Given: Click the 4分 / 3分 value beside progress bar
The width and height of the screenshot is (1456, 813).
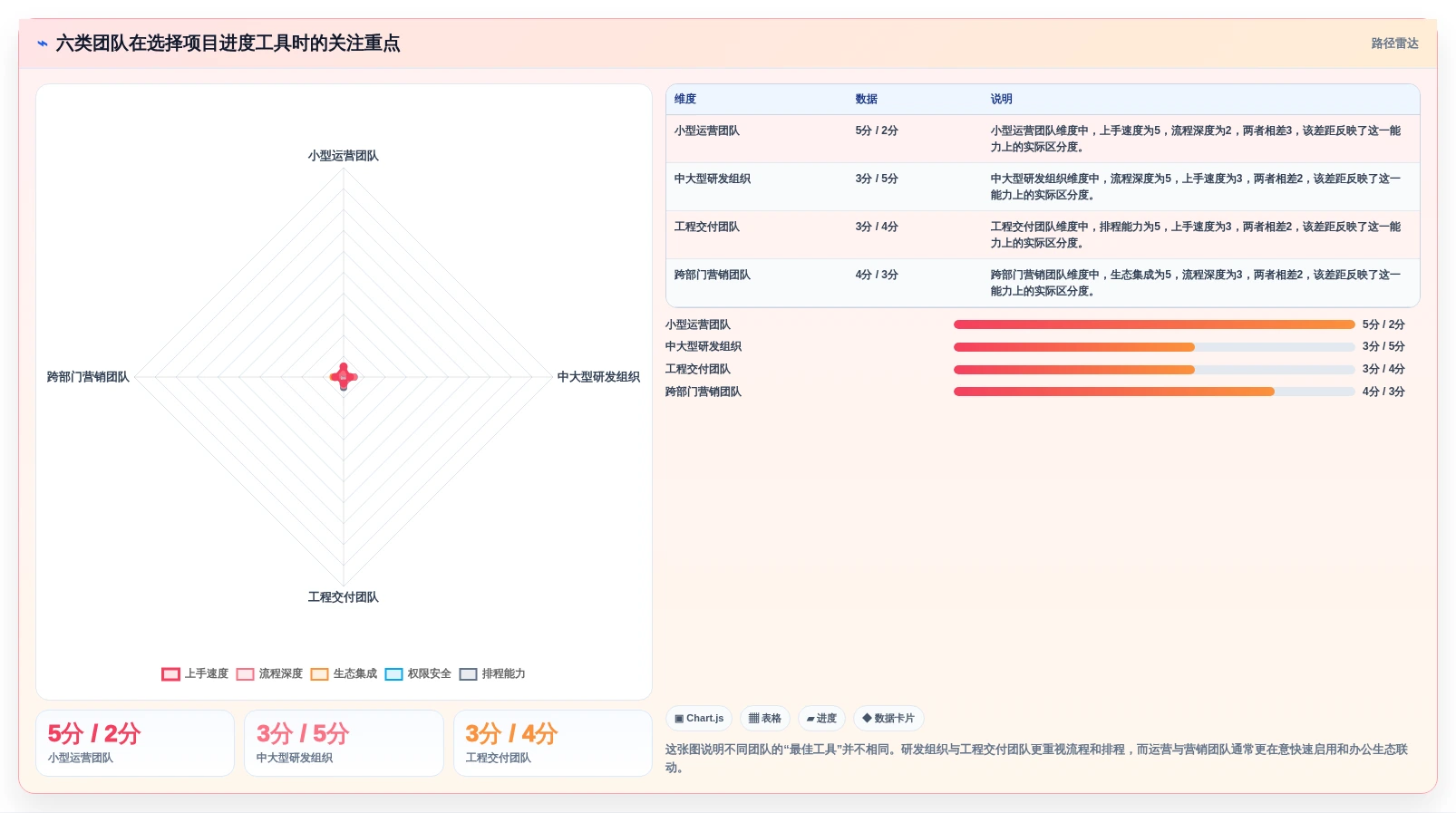Looking at the screenshot, I should [x=1383, y=392].
